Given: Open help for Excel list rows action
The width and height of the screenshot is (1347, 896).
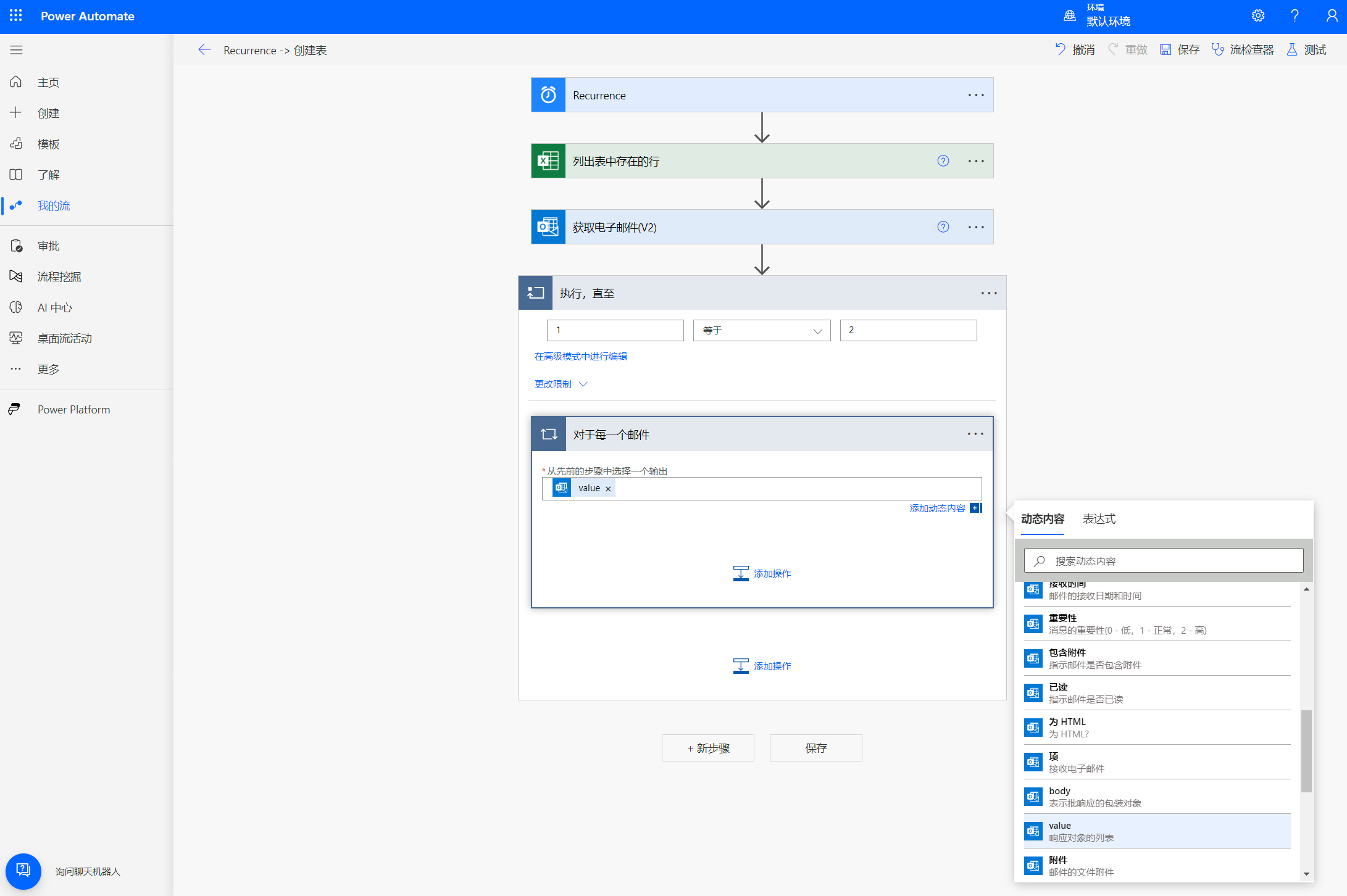Looking at the screenshot, I should coord(943,161).
